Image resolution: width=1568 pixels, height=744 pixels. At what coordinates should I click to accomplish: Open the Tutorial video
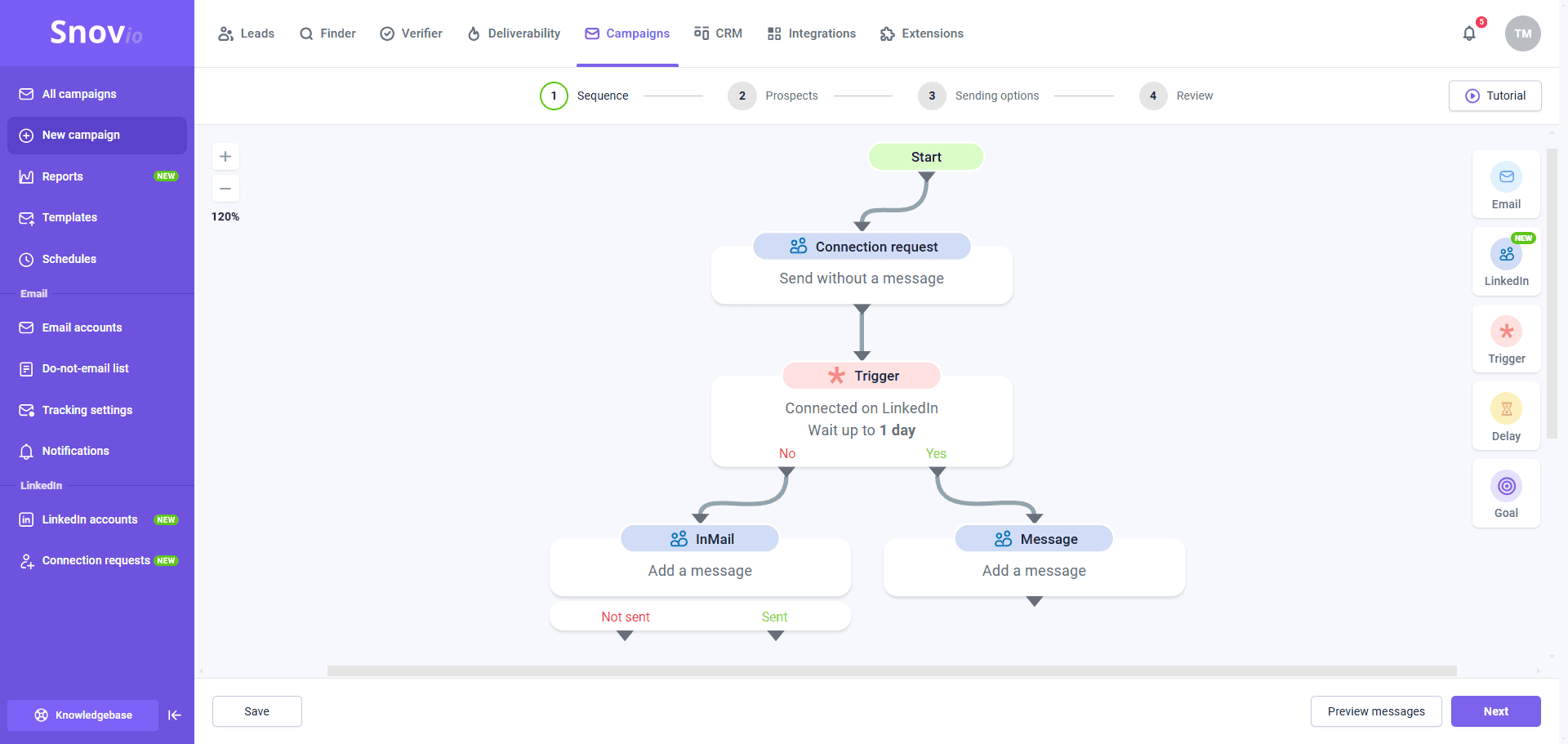[1494, 96]
